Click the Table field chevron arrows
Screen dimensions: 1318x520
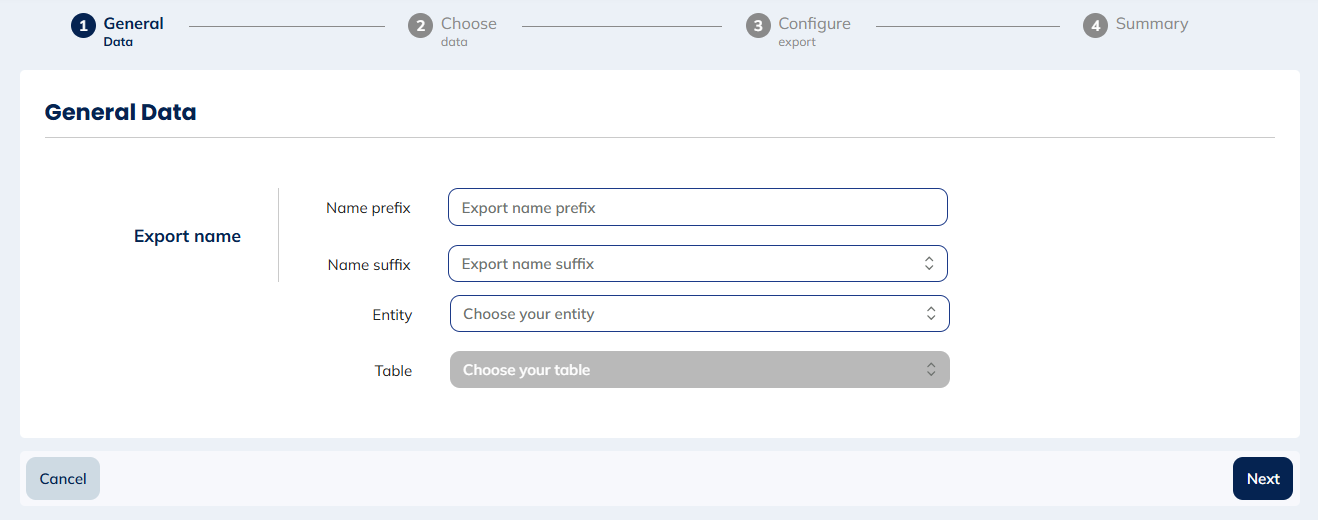[x=931, y=370]
